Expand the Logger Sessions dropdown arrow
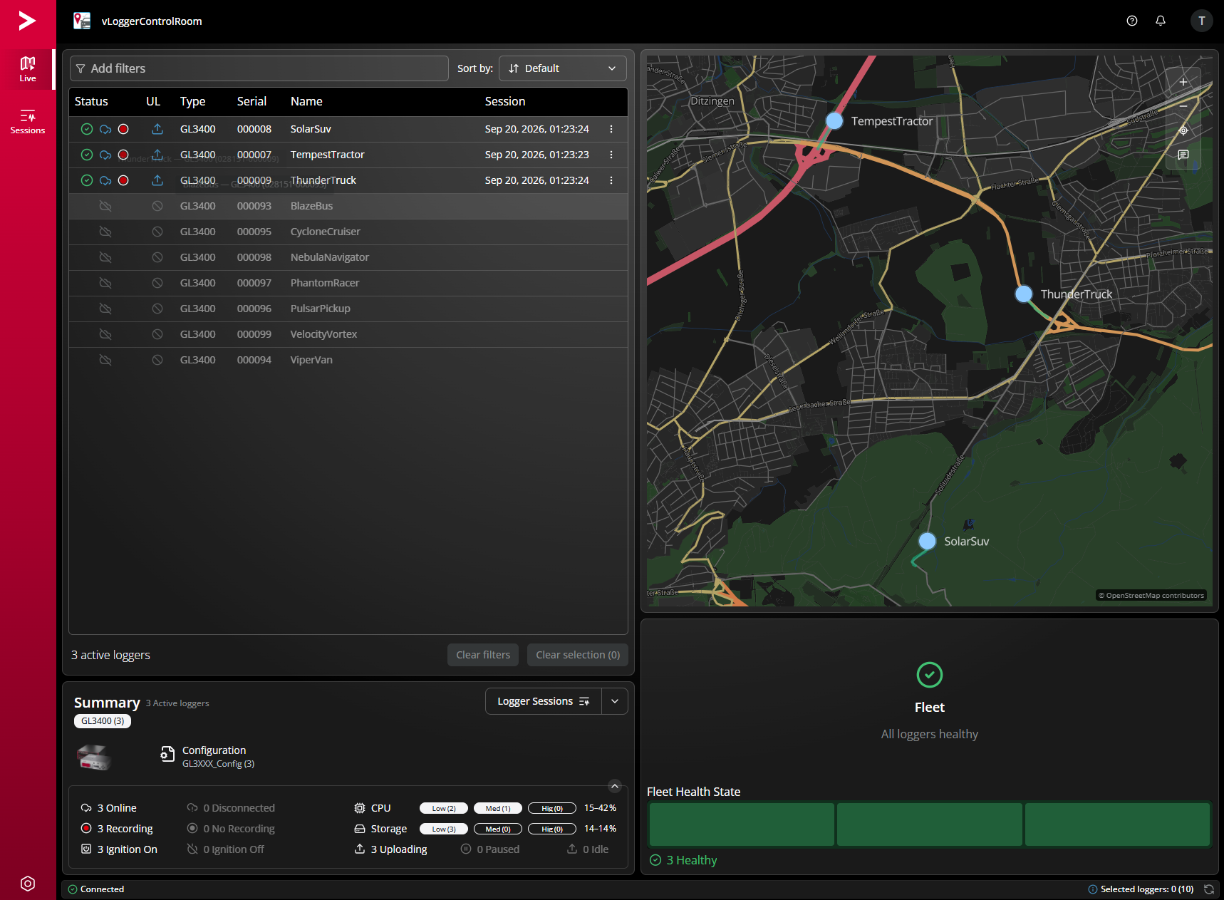Image resolution: width=1224 pixels, height=900 pixels. (x=615, y=701)
